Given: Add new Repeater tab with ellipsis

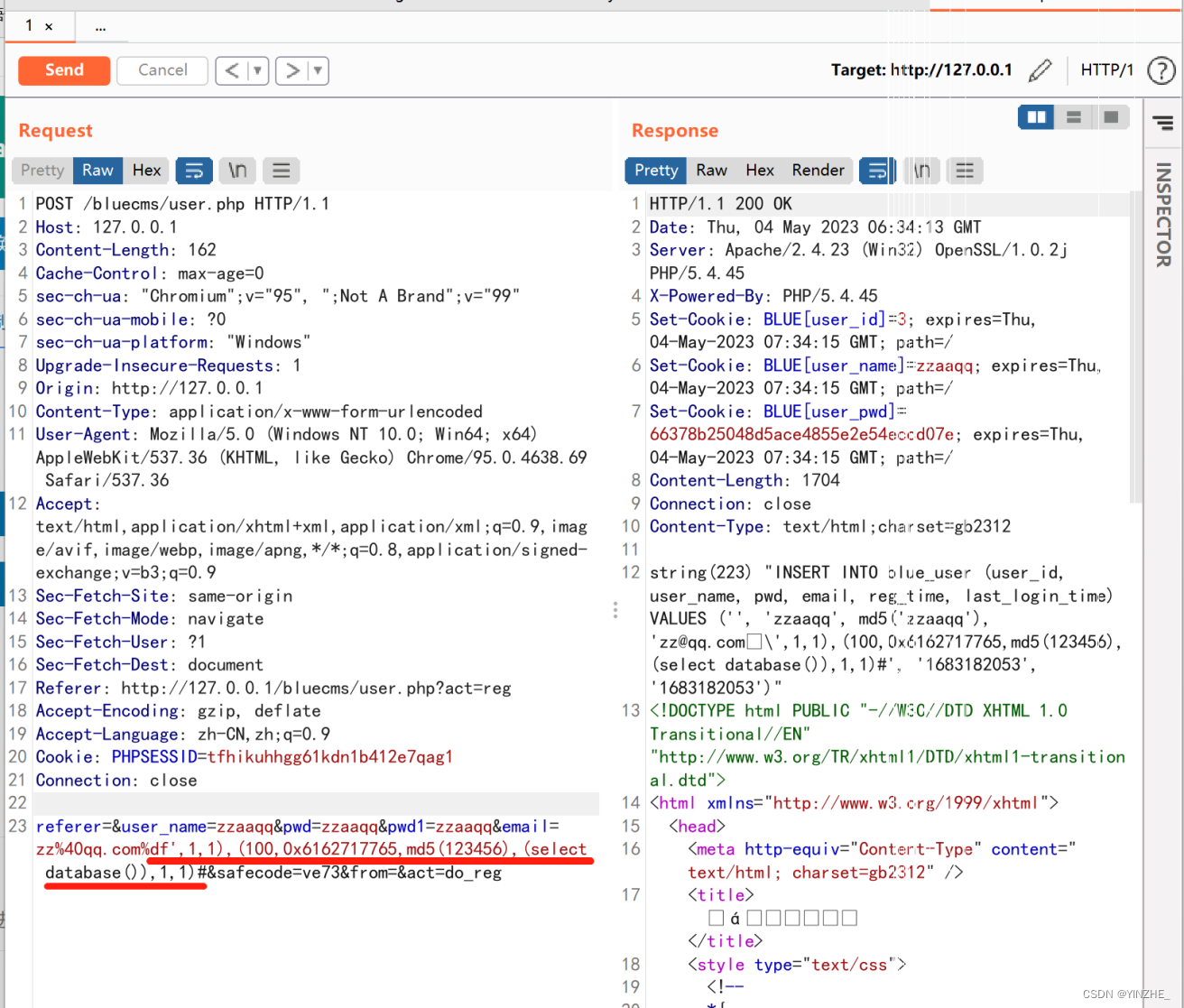Looking at the screenshot, I should (x=100, y=26).
